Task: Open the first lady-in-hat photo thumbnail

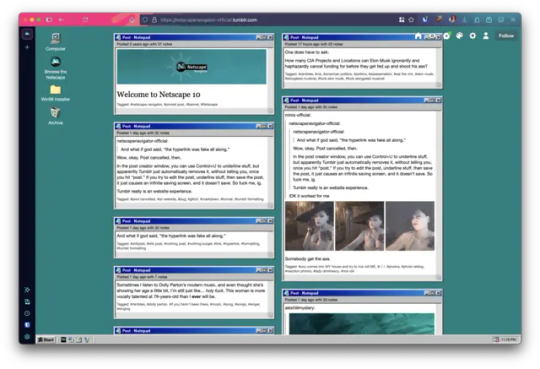Action: [309, 226]
